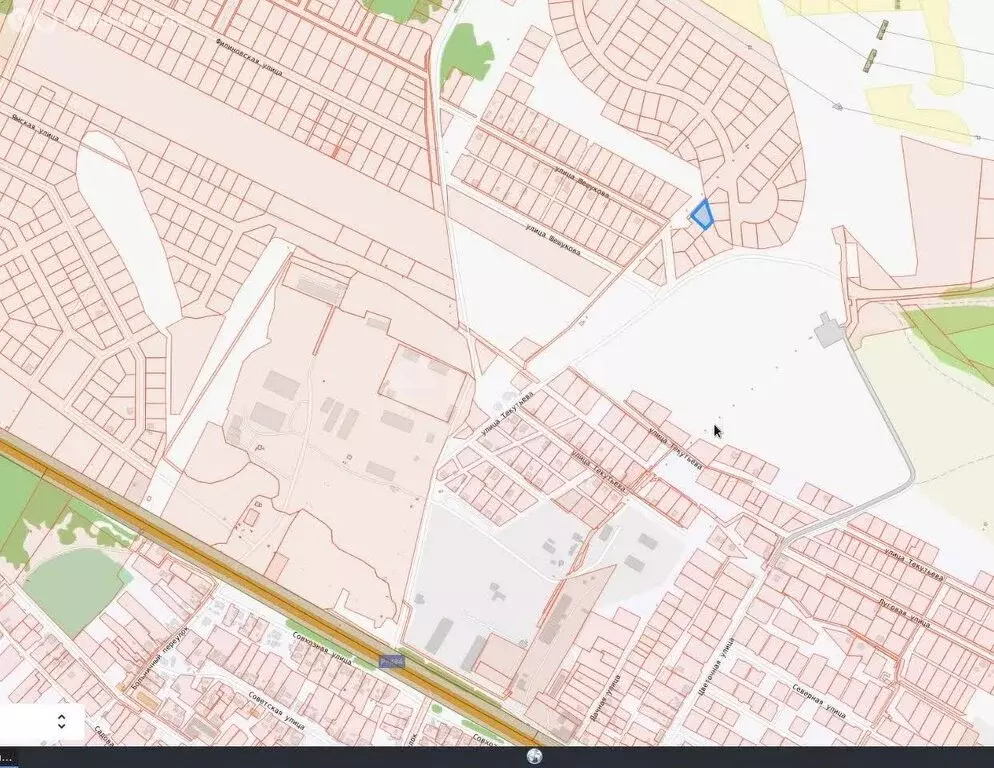Click the 'Советская улица' street label
This screenshot has height=768, width=994.
pos(276,710)
